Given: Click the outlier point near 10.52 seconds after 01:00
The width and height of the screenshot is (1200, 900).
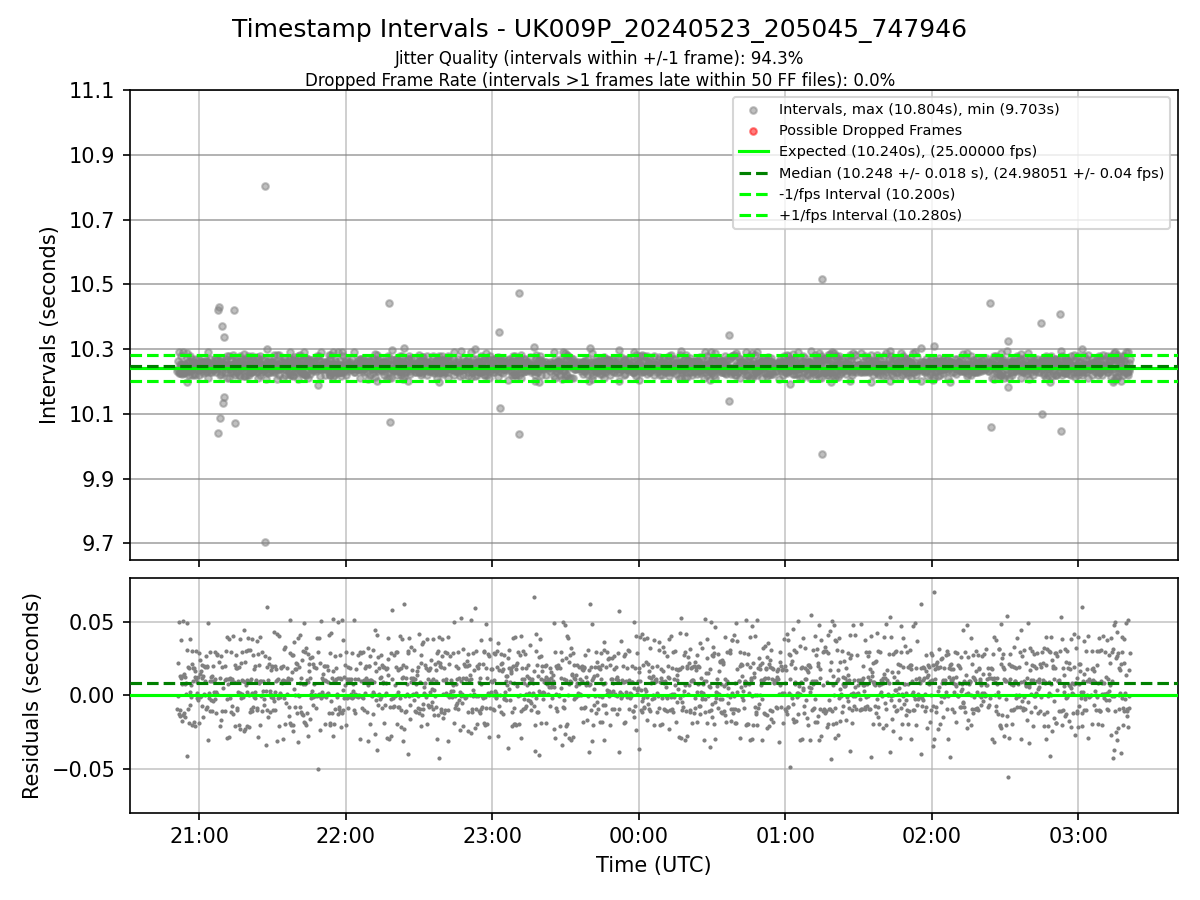Looking at the screenshot, I should pyautogui.click(x=822, y=279).
